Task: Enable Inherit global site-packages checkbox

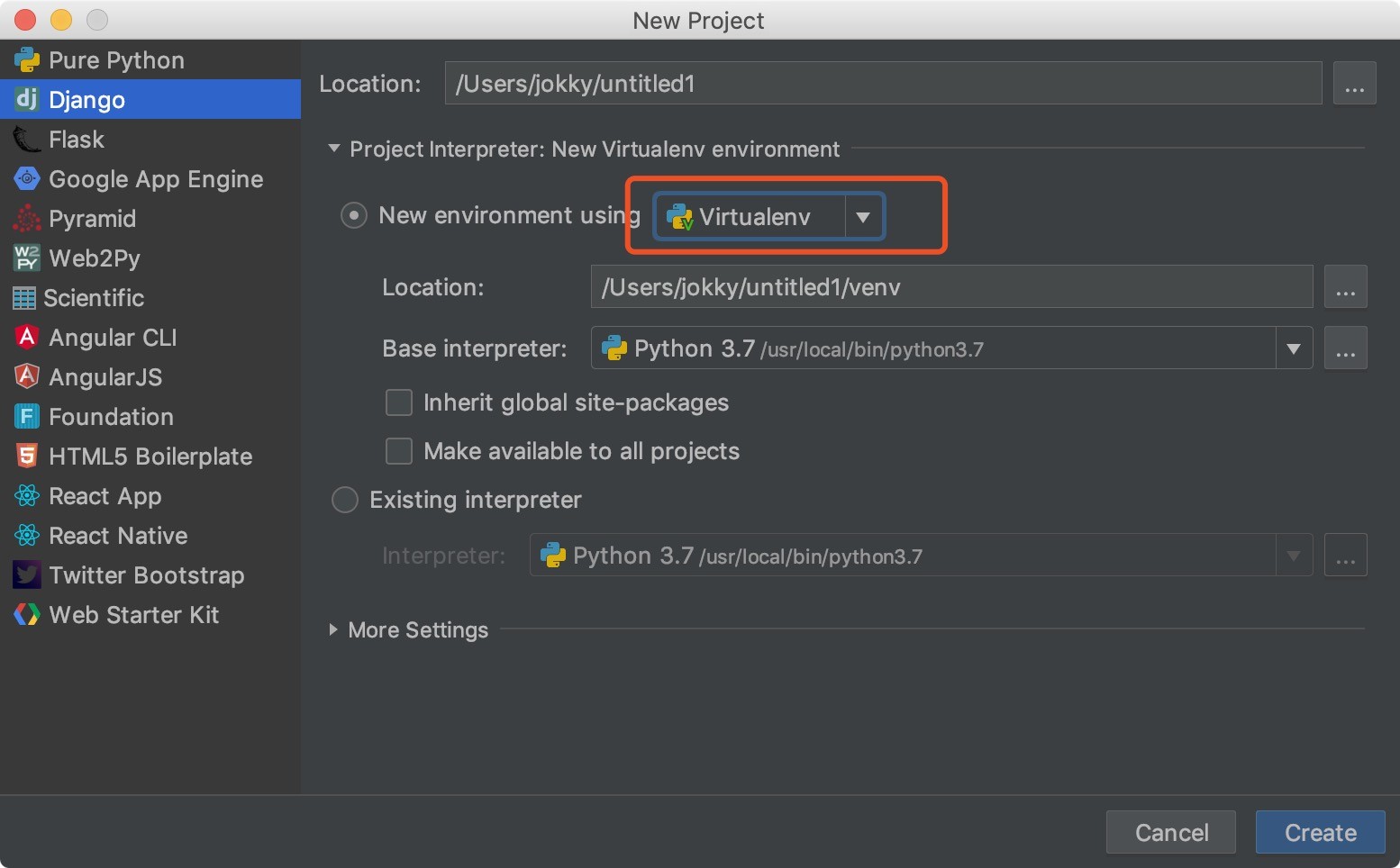Action: tap(399, 402)
